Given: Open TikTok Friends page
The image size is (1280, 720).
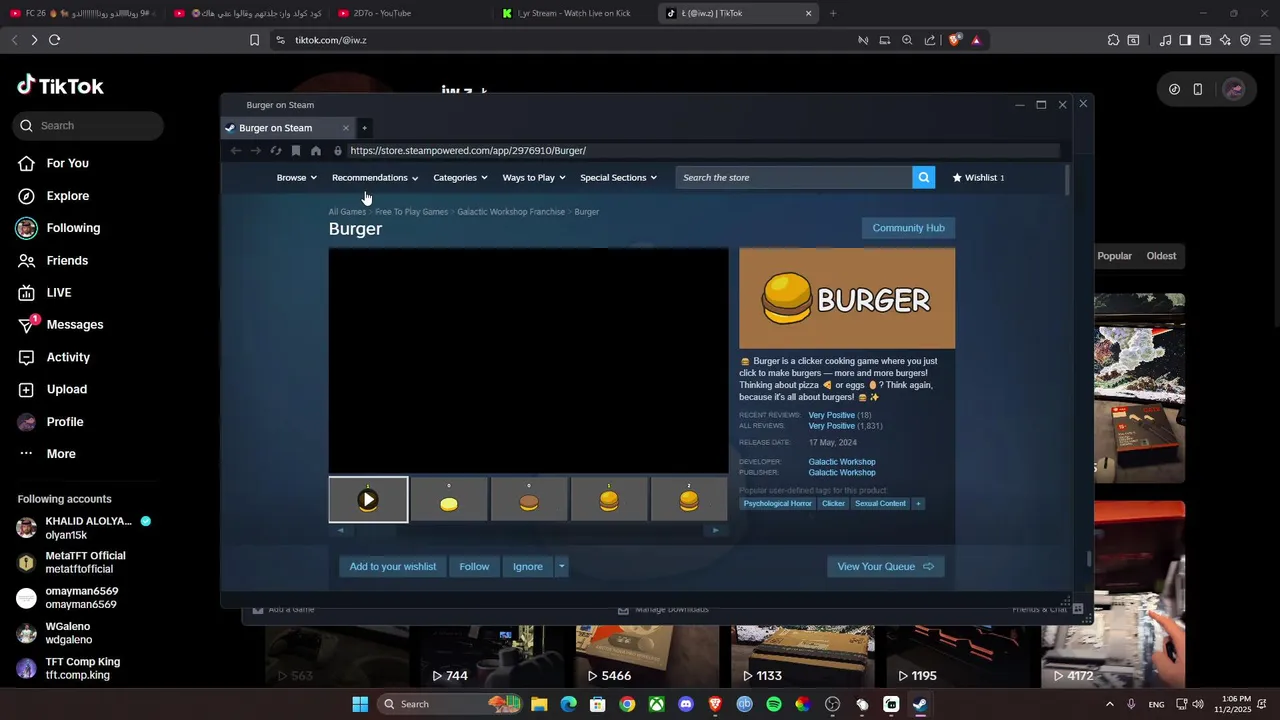Looking at the screenshot, I should pyautogui.click(x=54, y=261).
